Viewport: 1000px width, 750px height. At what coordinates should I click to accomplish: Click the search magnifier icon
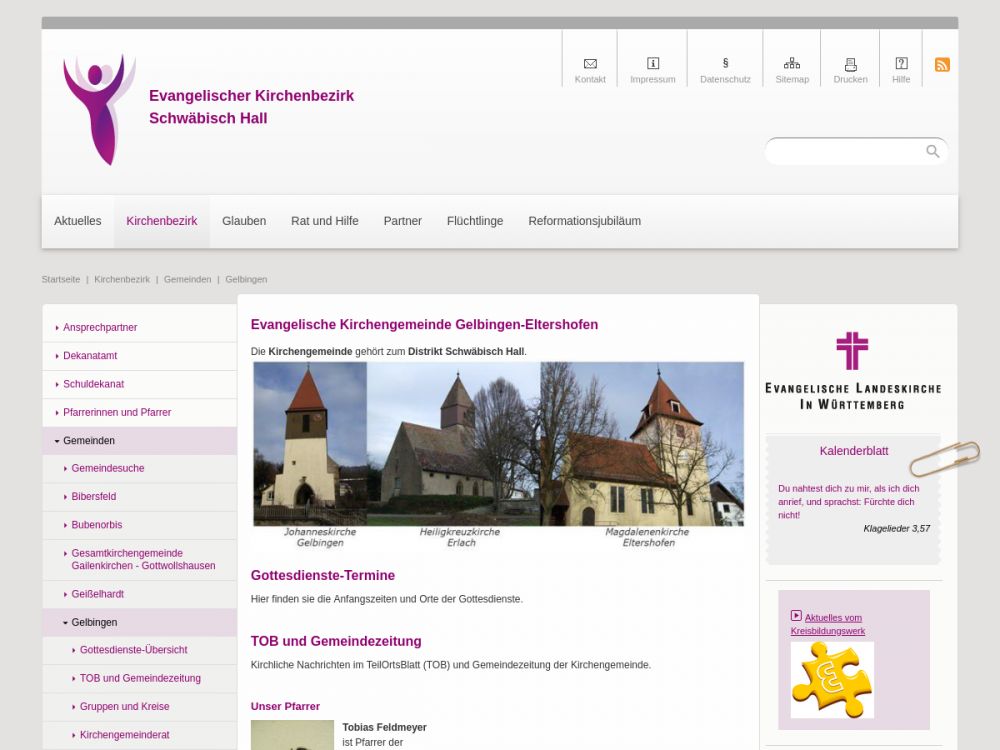coord(932,151)
